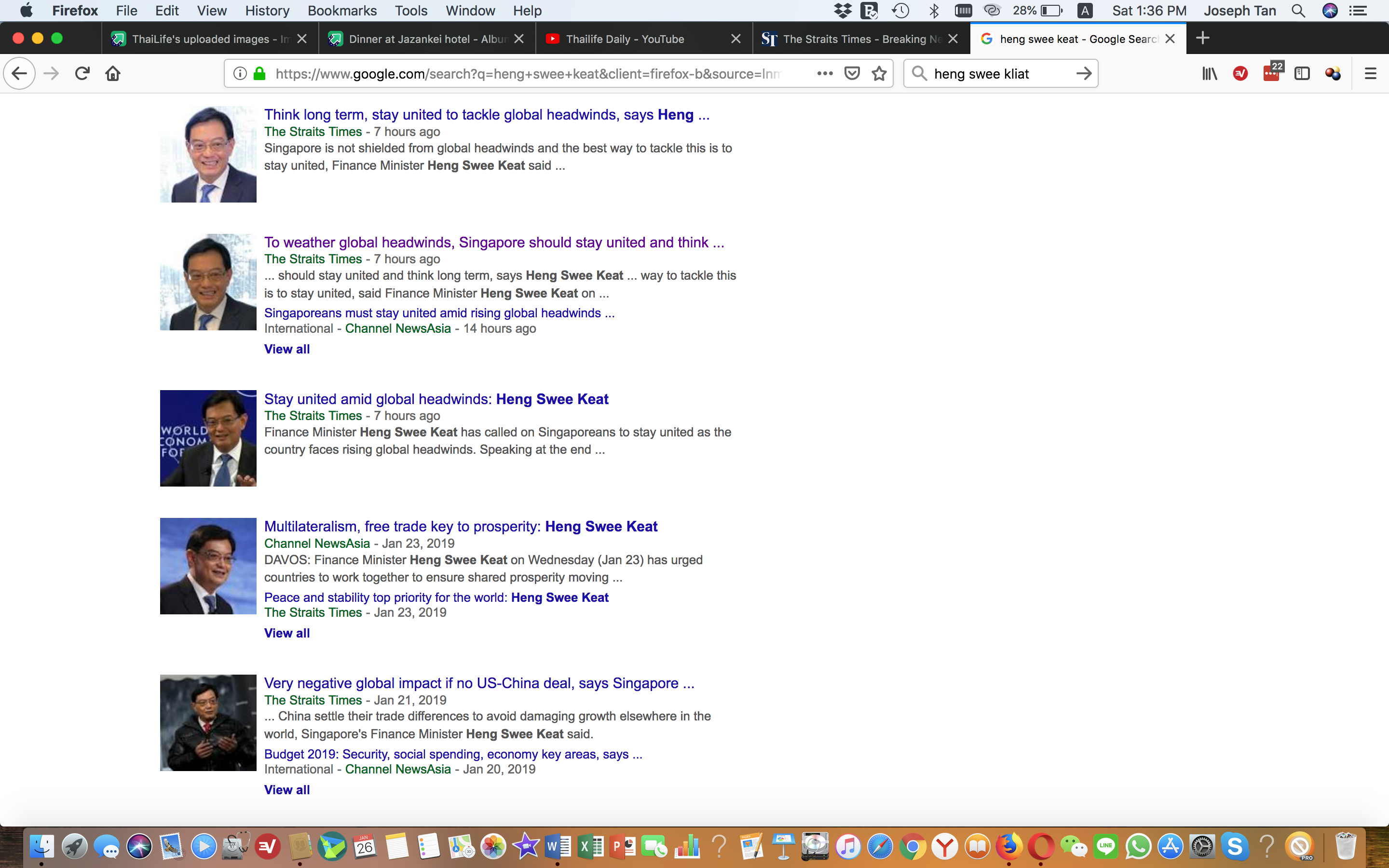The image size is (1389, 868).
Task: Reload the current Google search page
Action: coord(82,73)
